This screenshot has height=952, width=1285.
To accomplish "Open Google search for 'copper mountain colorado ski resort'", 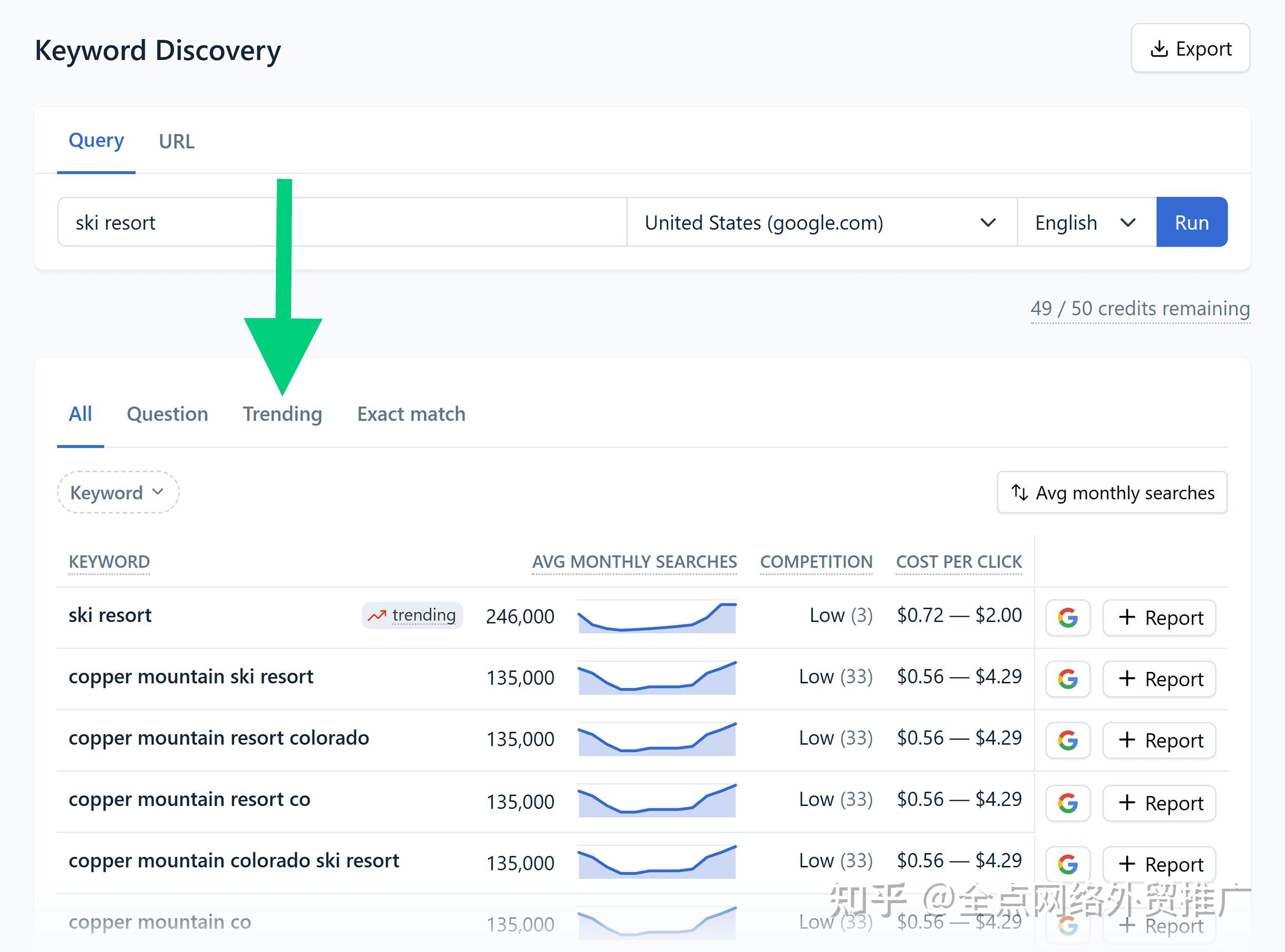I will pos(1068,865).
